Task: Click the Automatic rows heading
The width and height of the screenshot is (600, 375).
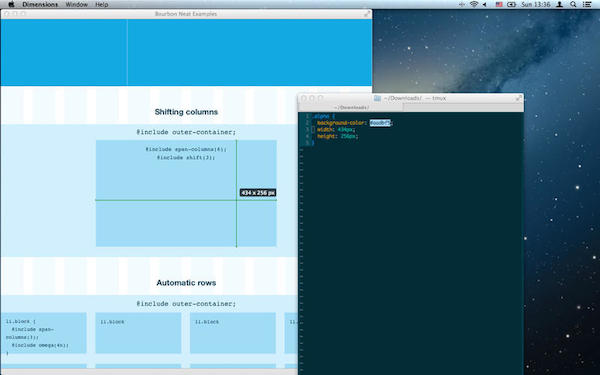Action: point(186,283)
